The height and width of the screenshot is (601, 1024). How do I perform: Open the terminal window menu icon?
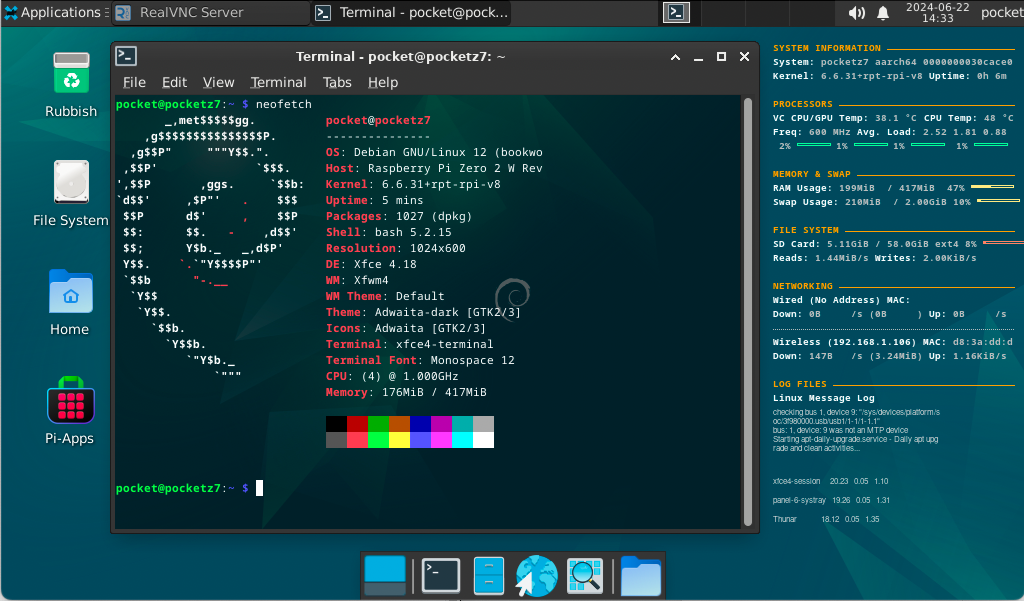[126, 56]
